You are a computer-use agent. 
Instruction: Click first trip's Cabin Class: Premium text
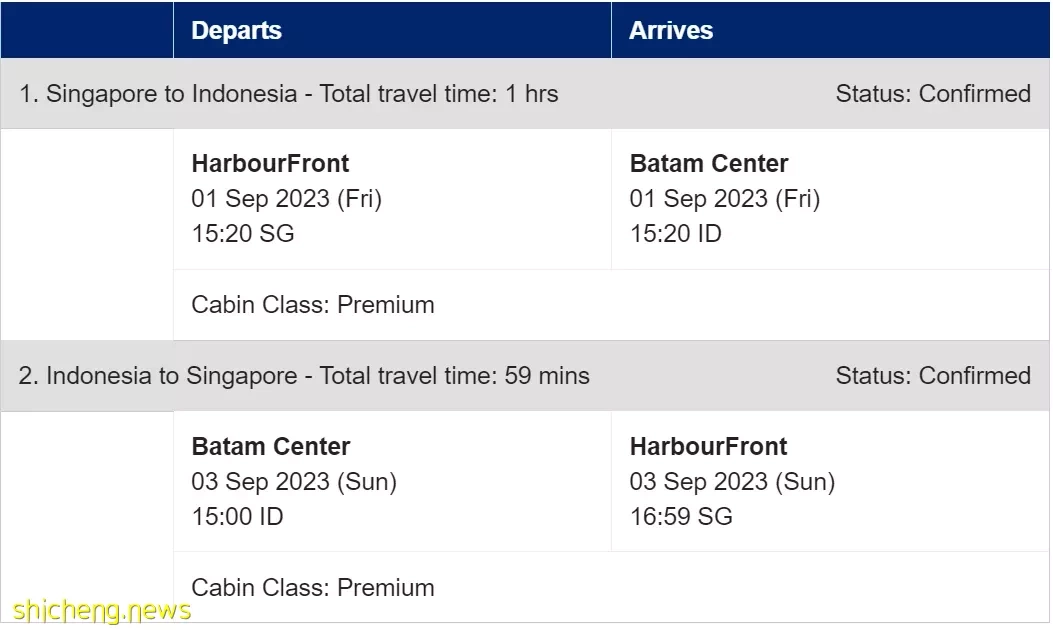(x=313, y=305)
